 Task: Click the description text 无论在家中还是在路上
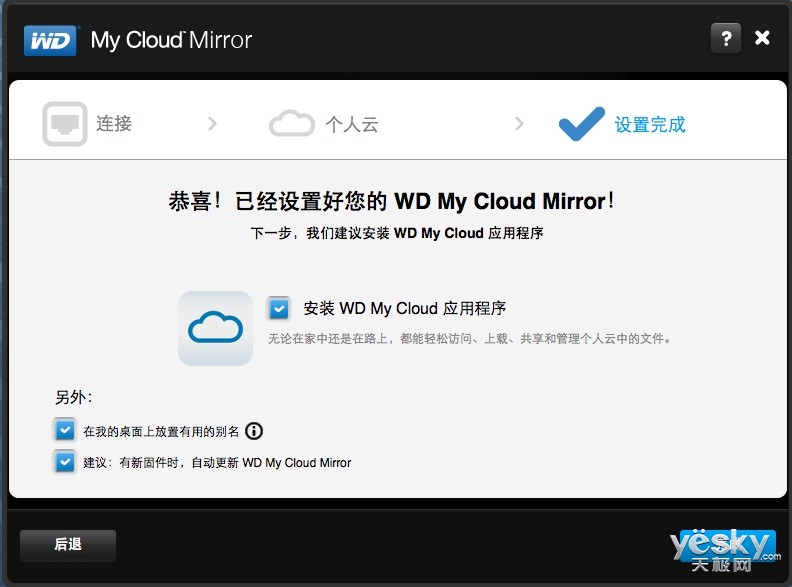(x=469, y=338)
